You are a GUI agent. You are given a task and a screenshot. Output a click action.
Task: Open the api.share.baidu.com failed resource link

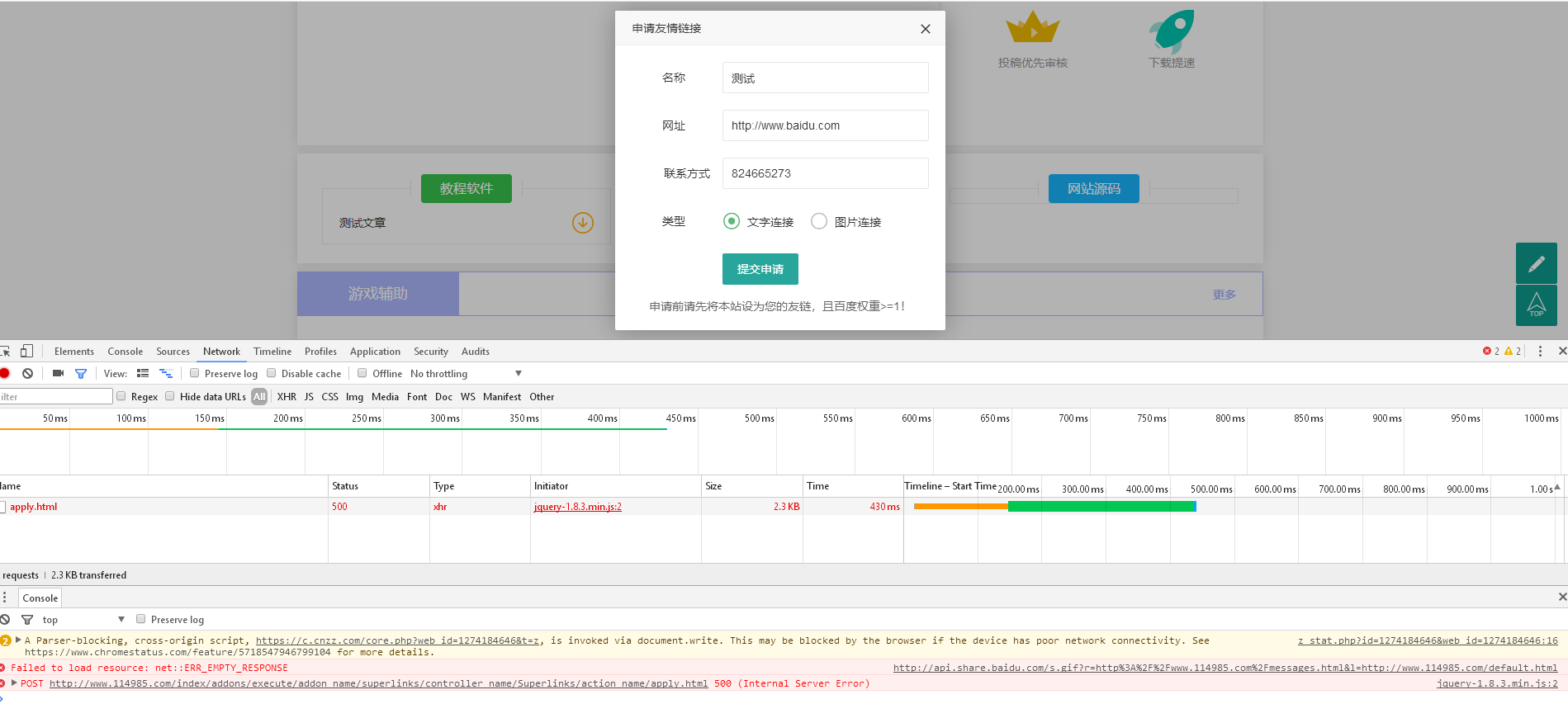click(1225, 668)
